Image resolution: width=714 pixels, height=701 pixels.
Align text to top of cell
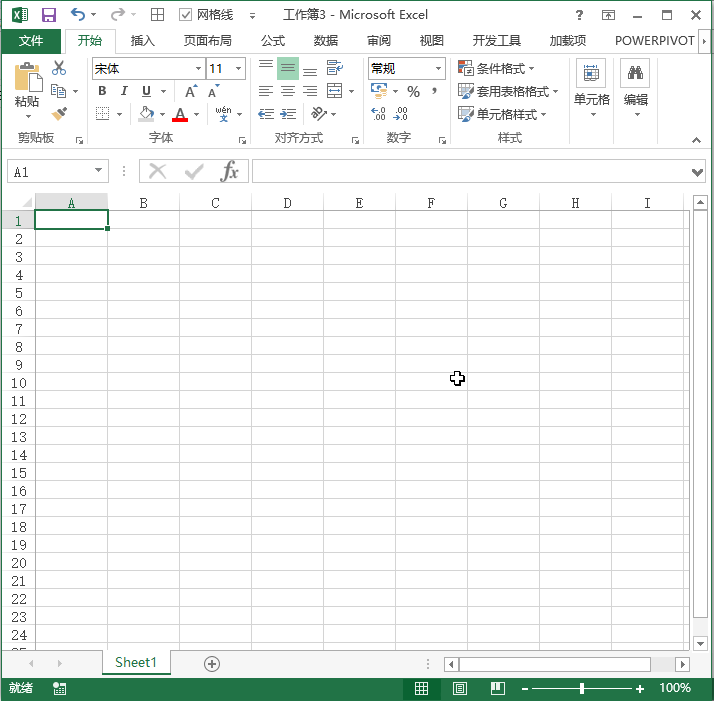pyautogui.click(x=266, y=68)
